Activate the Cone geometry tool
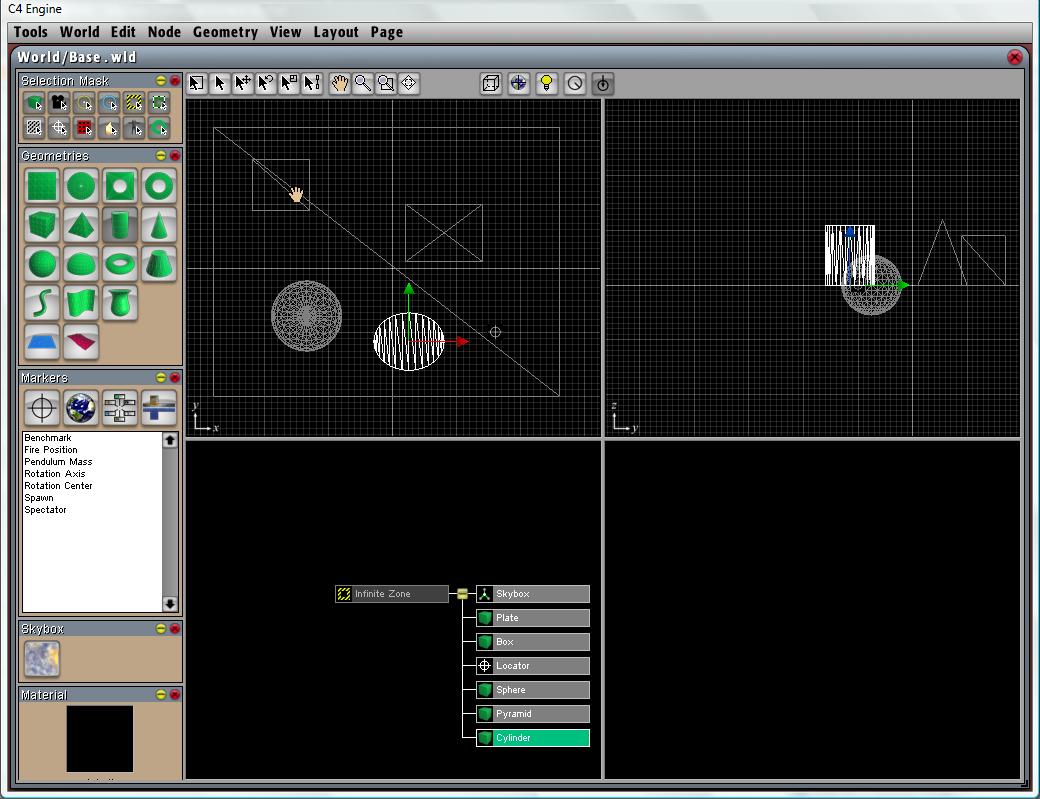This screenshot has height=799, width=1040. (x=158, y=225)
